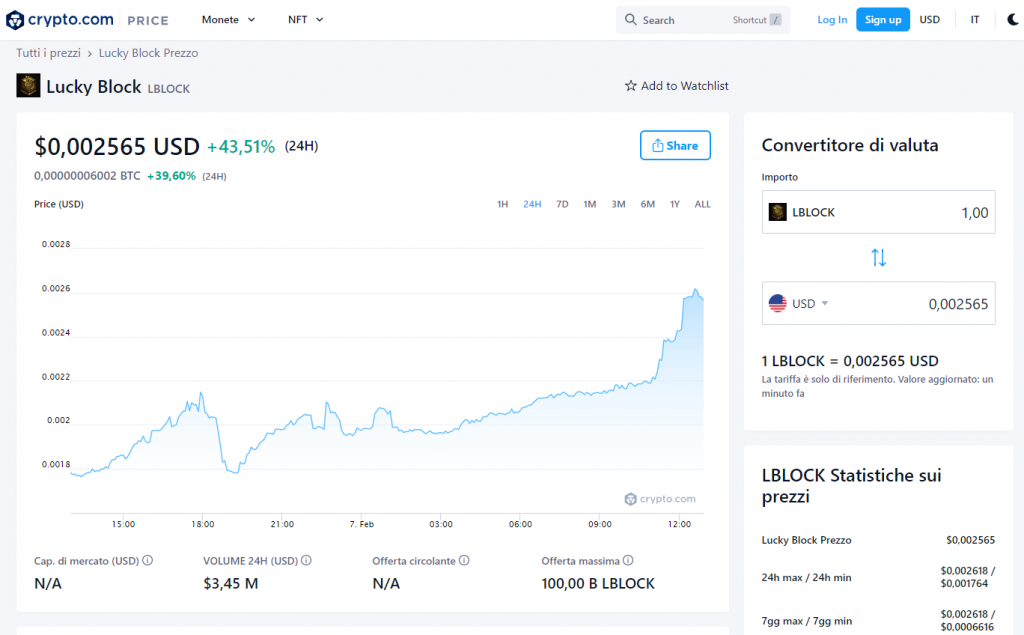The height and width of the screenshot is (635, 1024).
Task: Click info icon beside Offerta circolante
Action: (464, 560)
